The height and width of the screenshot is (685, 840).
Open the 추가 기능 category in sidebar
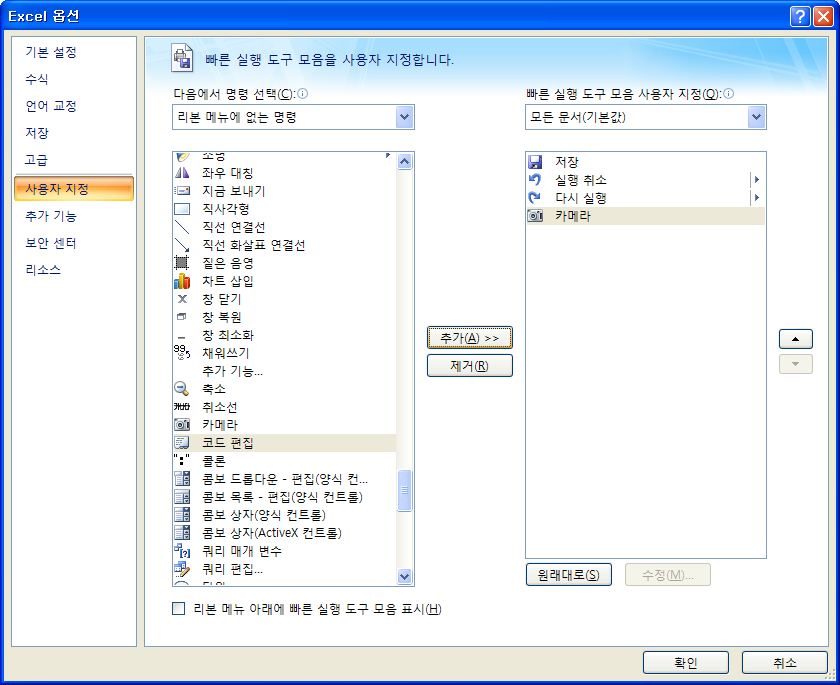click(74, 216)
